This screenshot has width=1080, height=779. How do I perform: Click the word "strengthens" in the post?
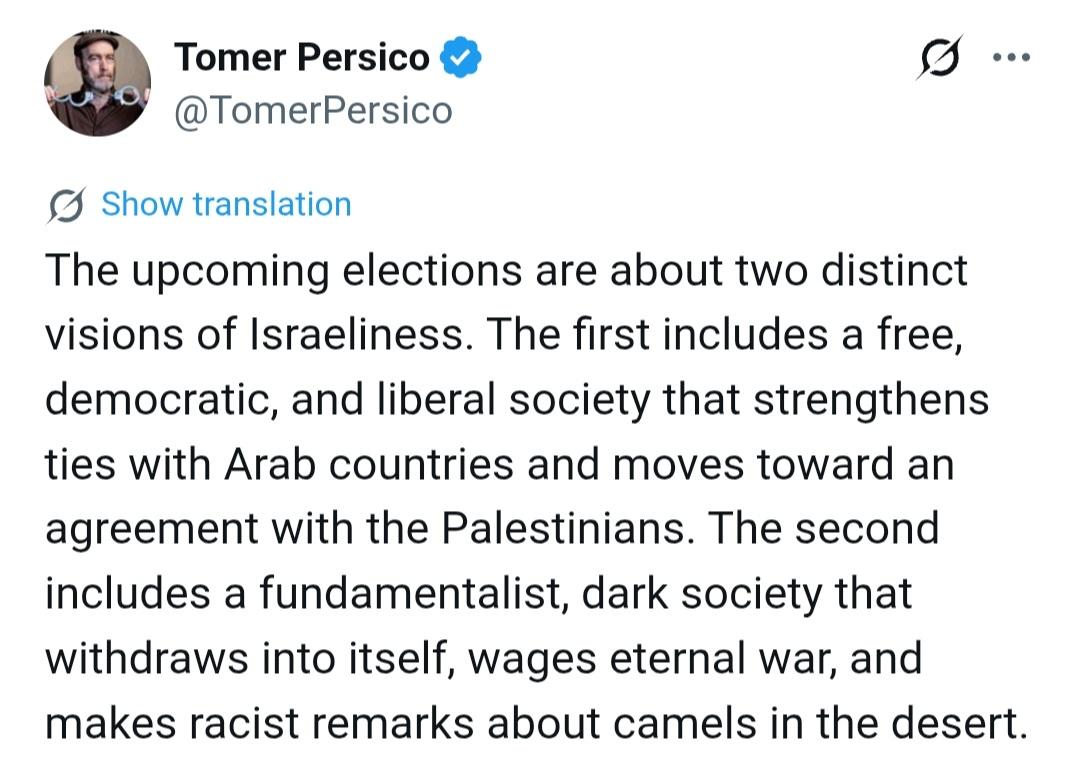870,399
